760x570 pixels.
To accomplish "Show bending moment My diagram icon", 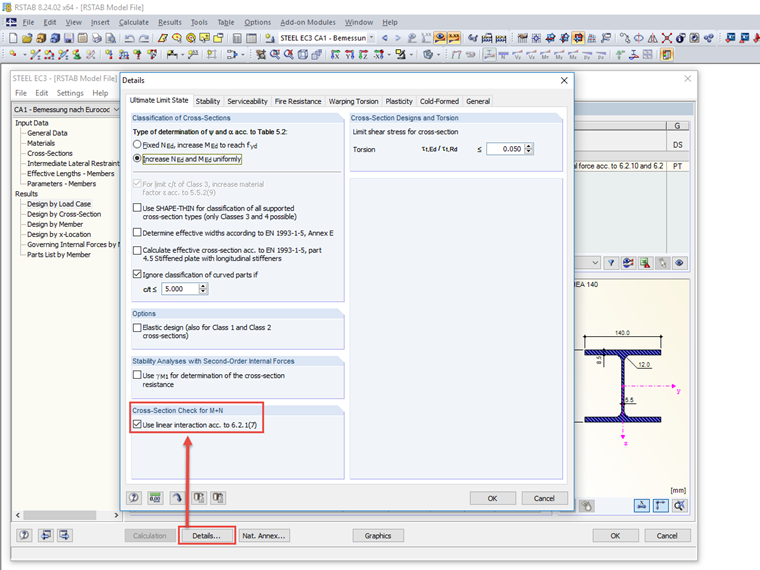I will (x=559, y=54).
